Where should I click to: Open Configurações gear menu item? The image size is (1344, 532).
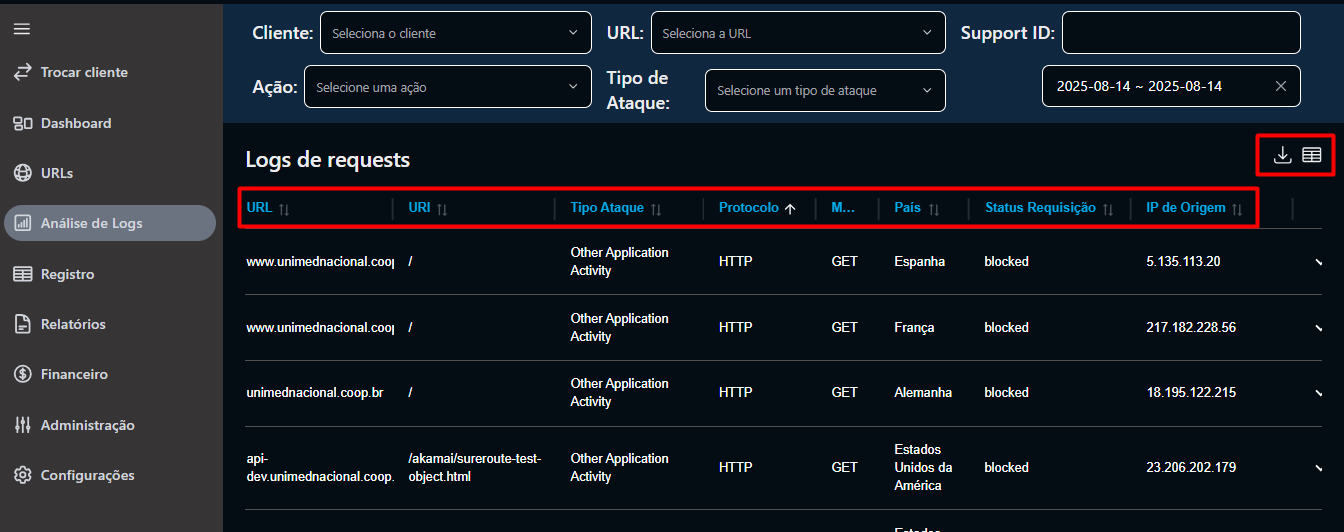pos(87,475)
